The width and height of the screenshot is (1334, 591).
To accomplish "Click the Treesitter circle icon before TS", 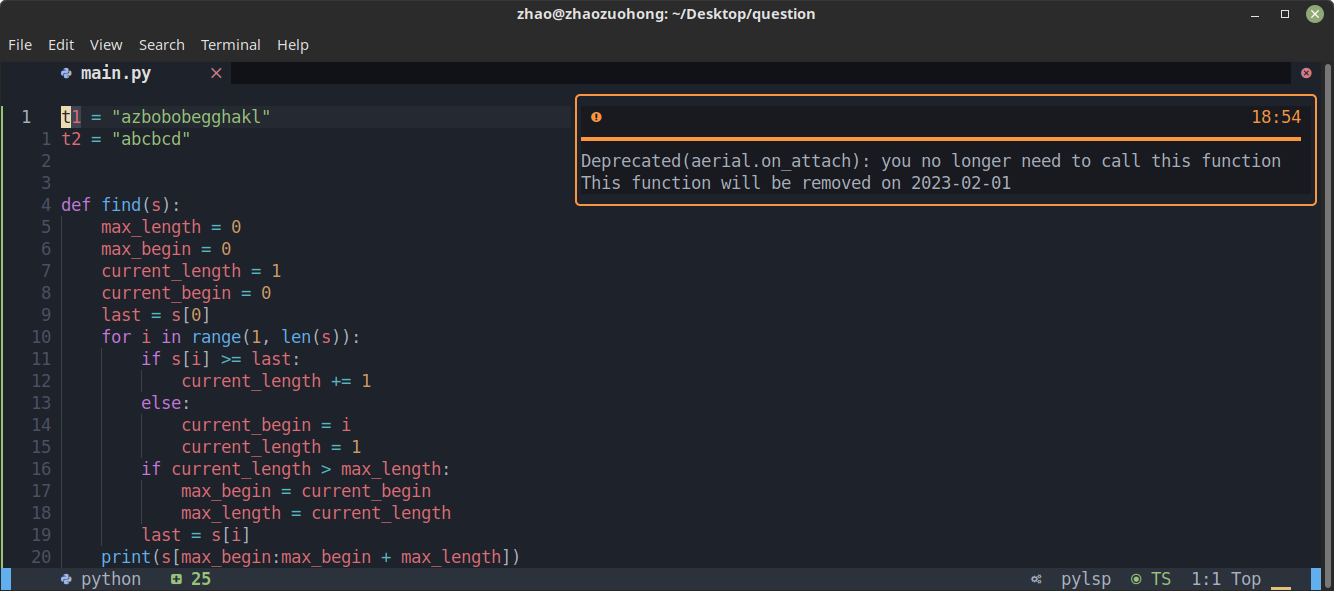I will 1136,579.
